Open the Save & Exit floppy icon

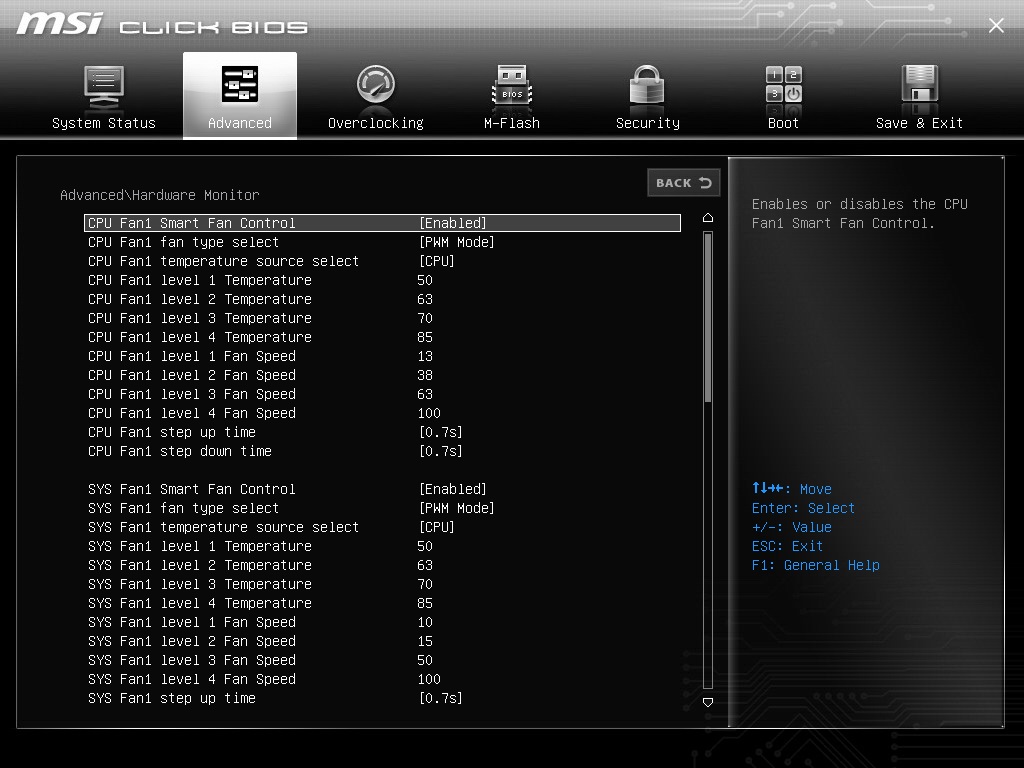pos(920,84)
